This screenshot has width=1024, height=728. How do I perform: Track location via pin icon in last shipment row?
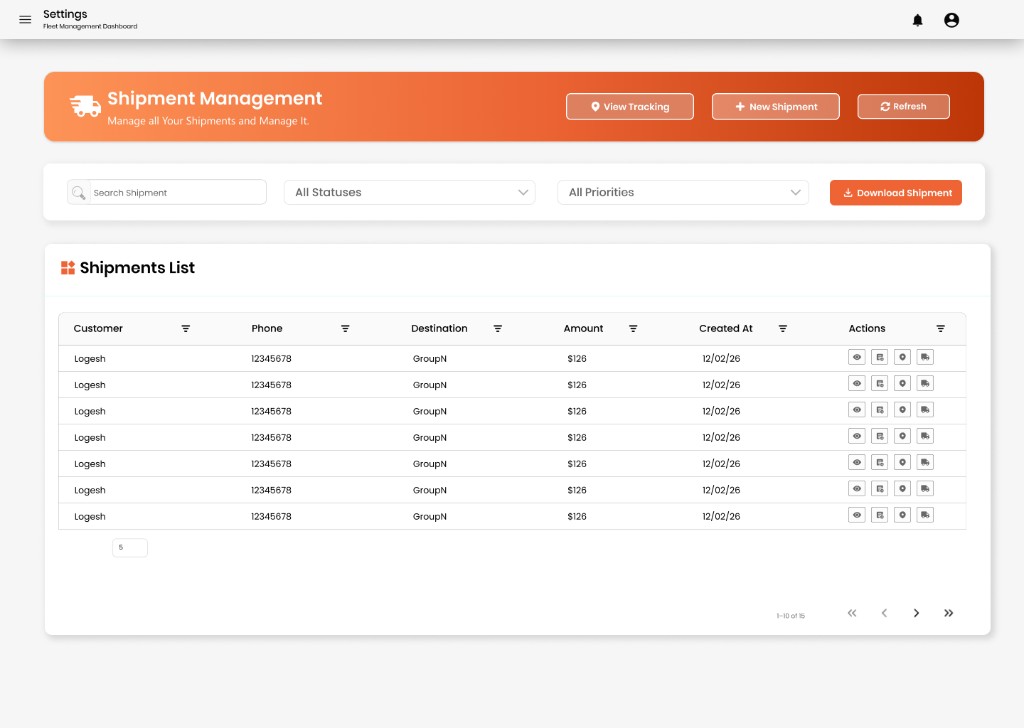click(903, 514)
